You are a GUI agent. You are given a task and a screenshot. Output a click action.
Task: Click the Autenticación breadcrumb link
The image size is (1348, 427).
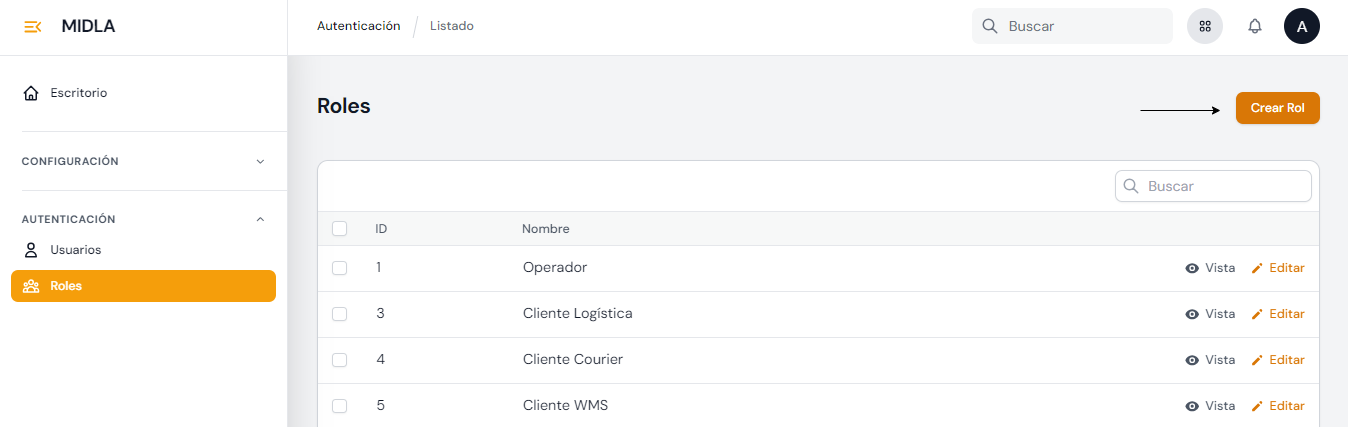point(358,26)
